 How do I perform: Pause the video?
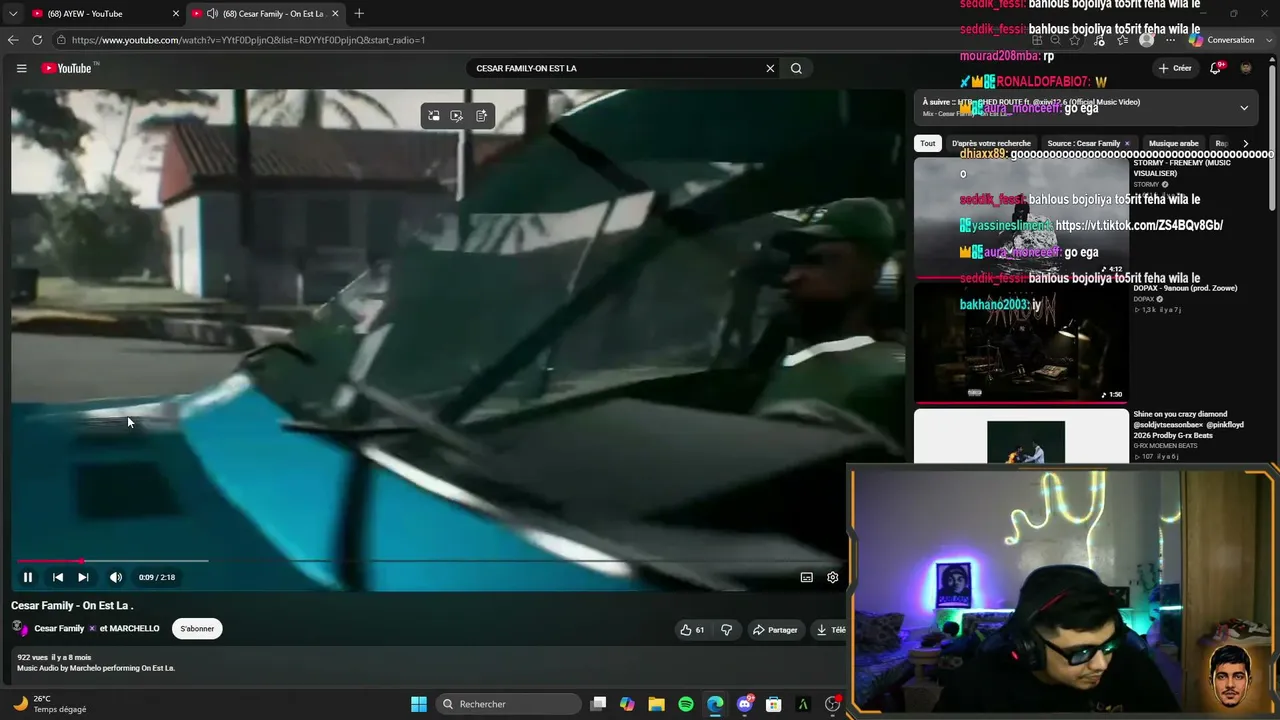28,577
